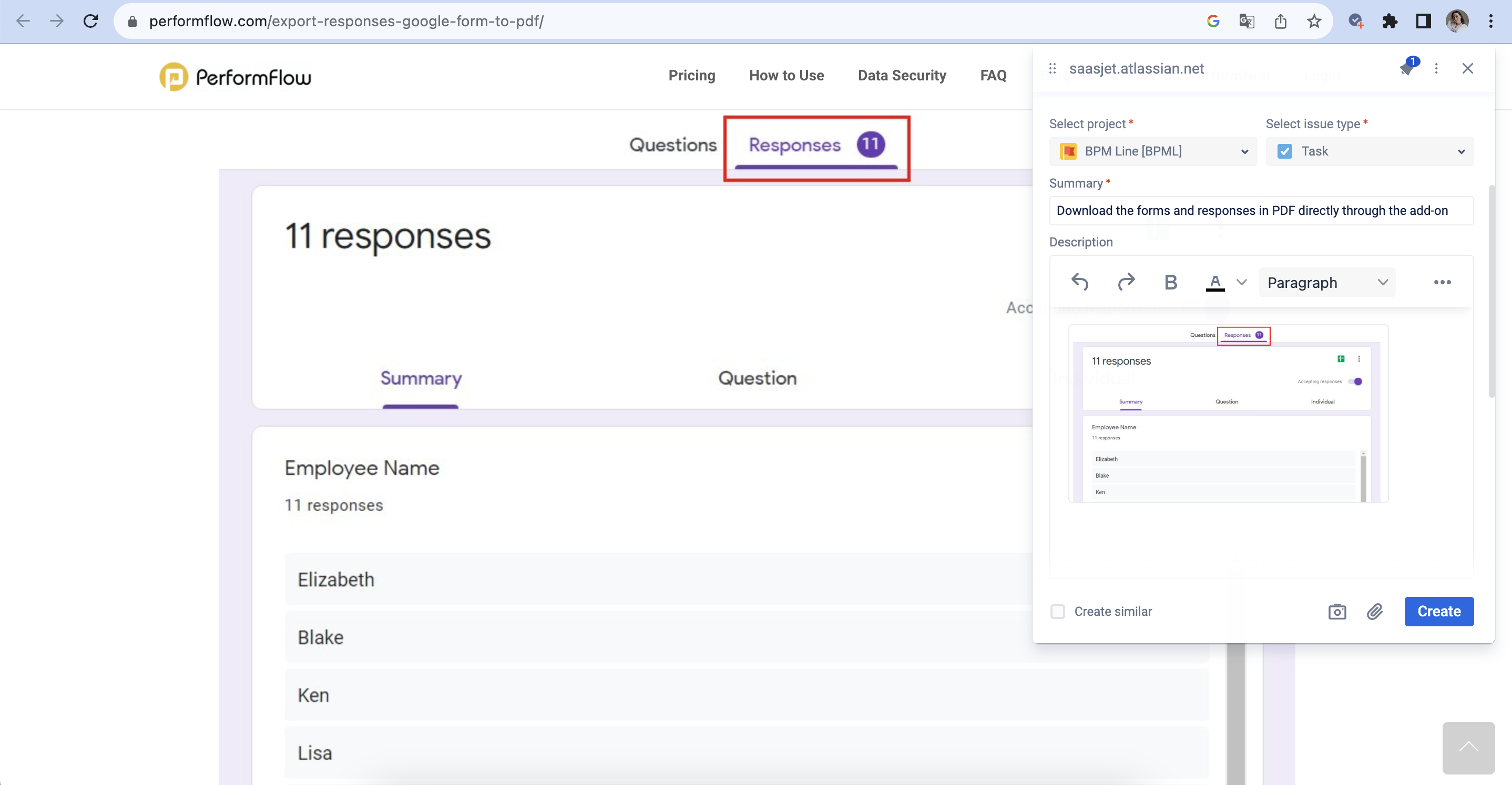Open the Paragraph style dropdown

pyautogui.click(x=1326, y=282)
